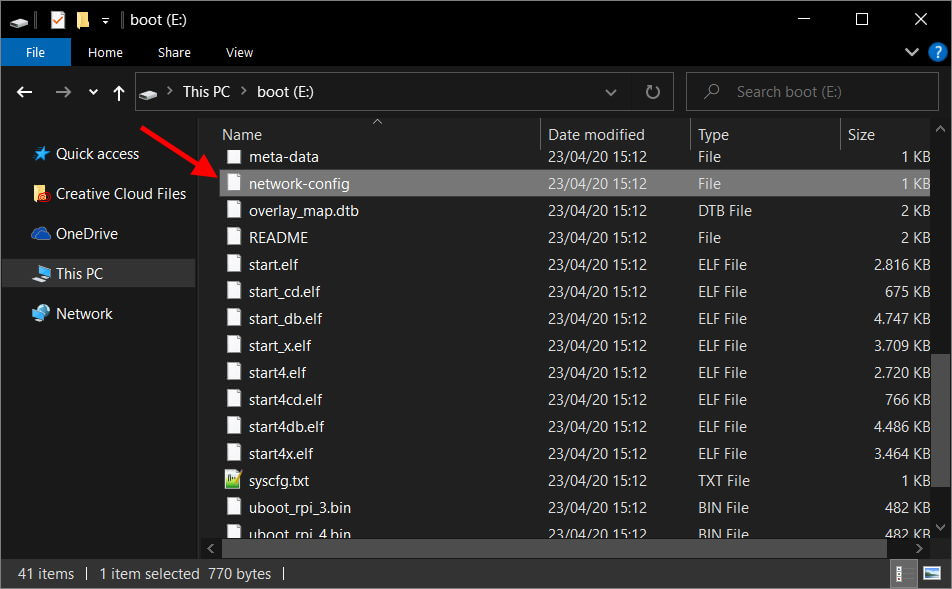Viewport: 952px width, 589px height.
Task: Click the This PC computer icon
Action: [41, 274]
